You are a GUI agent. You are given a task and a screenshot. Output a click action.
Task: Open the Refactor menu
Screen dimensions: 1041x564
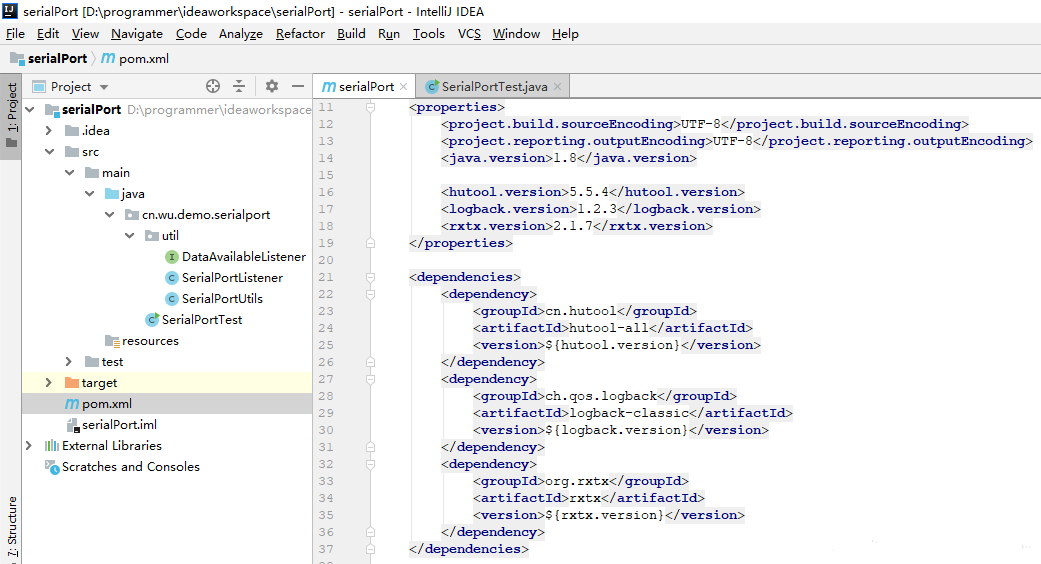(300, 34)
